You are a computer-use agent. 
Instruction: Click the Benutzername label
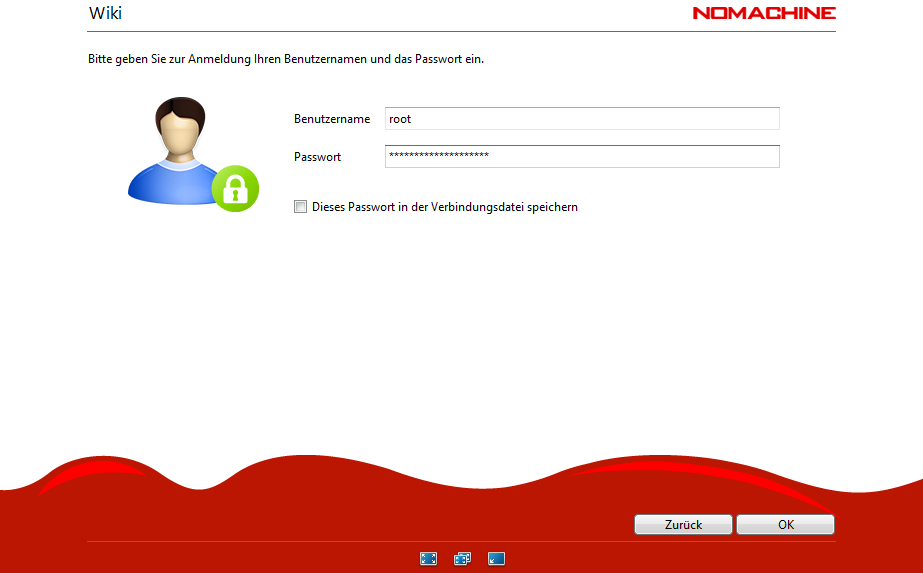[332, 119]
